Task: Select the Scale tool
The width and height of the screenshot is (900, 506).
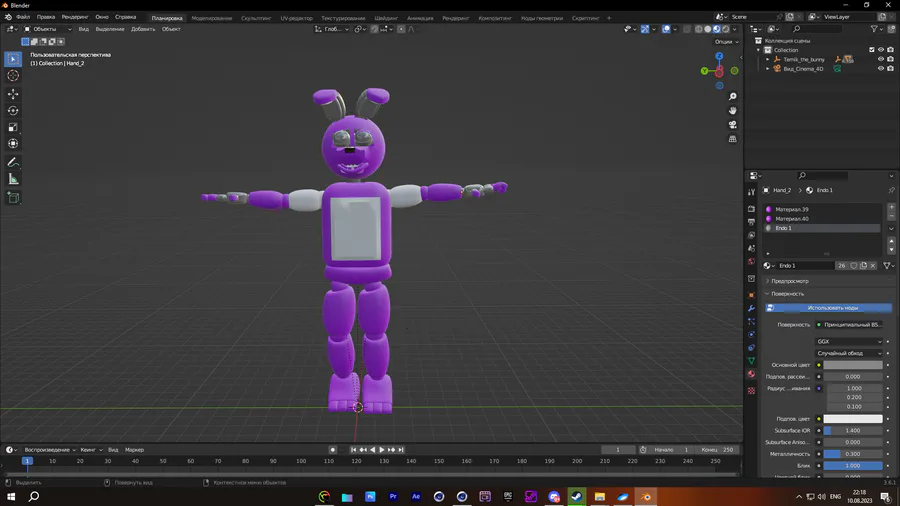Action: tap(13, 127)
